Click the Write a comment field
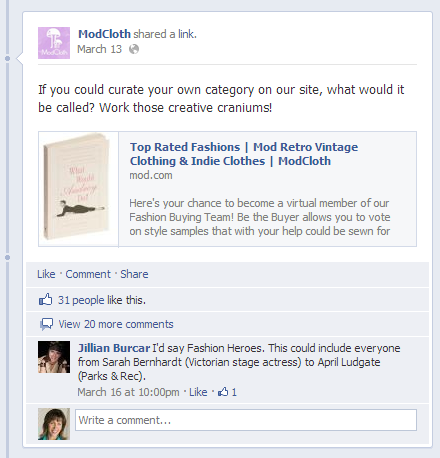This screenshot has height=458, width=440. coord(246,420)
